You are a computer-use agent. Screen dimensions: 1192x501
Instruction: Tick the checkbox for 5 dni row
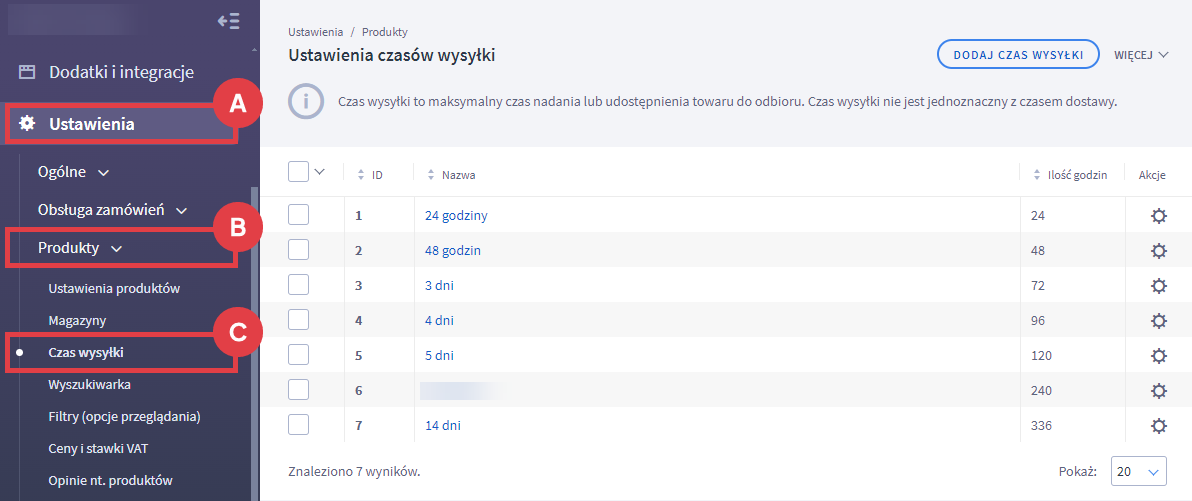(299, 355)
